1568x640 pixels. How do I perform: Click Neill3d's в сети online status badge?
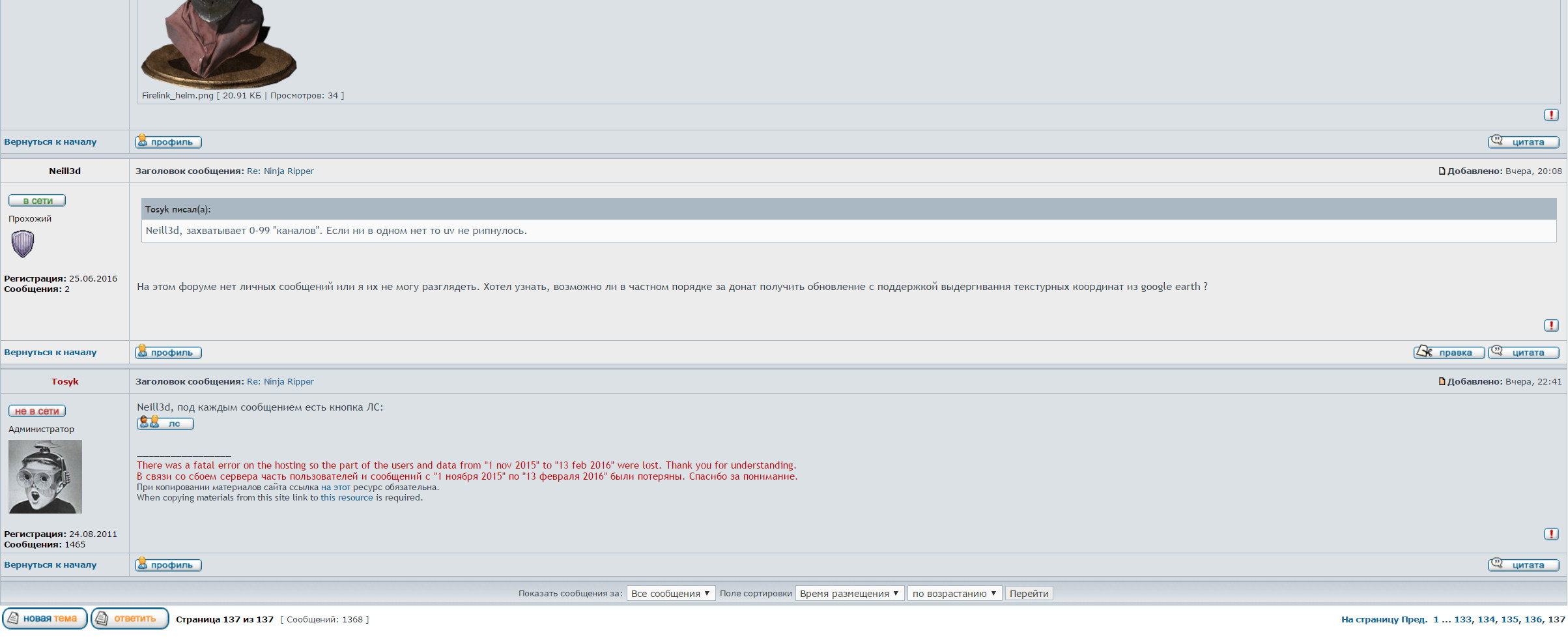coord(37,201)
